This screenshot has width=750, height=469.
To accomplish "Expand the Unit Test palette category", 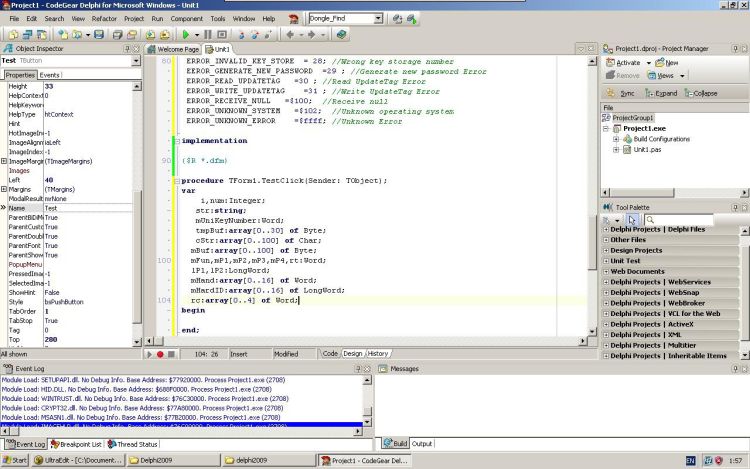I will [x=606, y=261].
